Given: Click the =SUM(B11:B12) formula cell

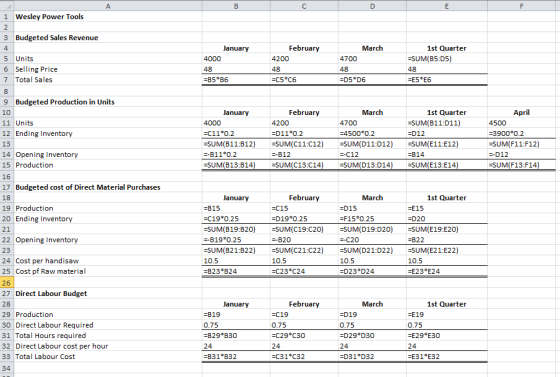Looking at the screenshot, I should pyautogui.click(x=236, y=144).
